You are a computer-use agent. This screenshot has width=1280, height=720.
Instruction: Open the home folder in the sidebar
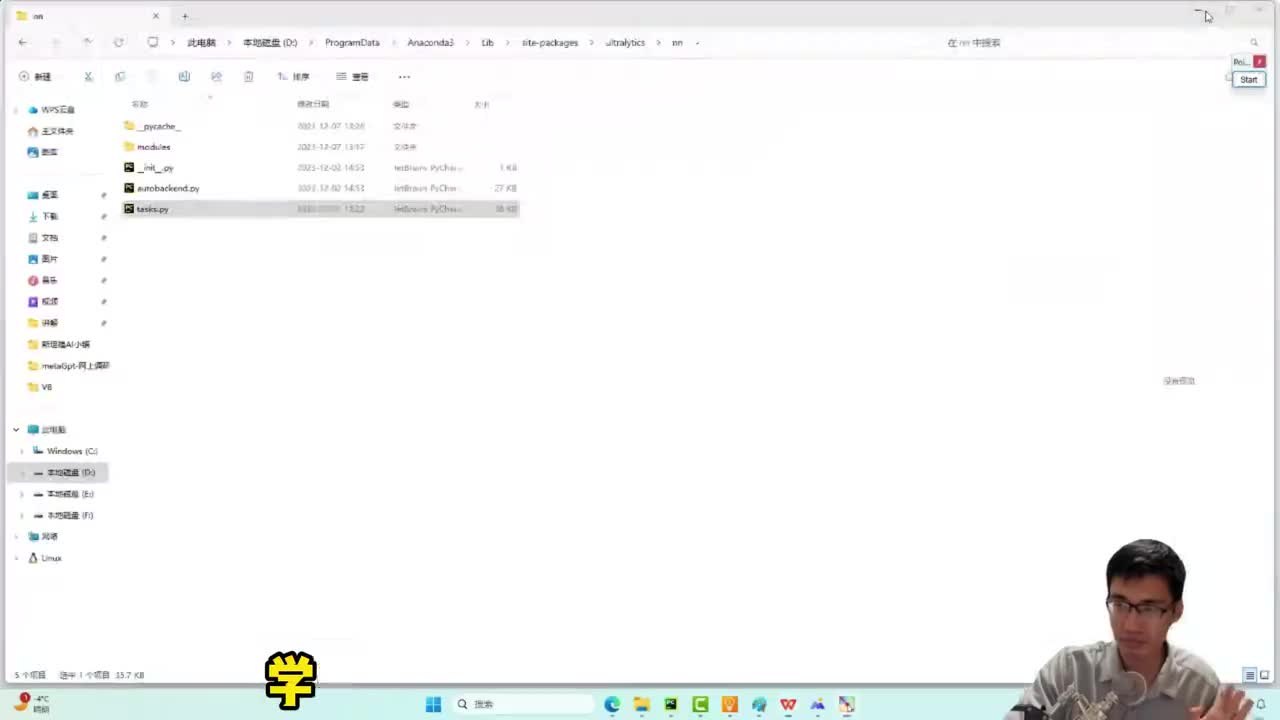pyautogui.click(x=51, y=131)
